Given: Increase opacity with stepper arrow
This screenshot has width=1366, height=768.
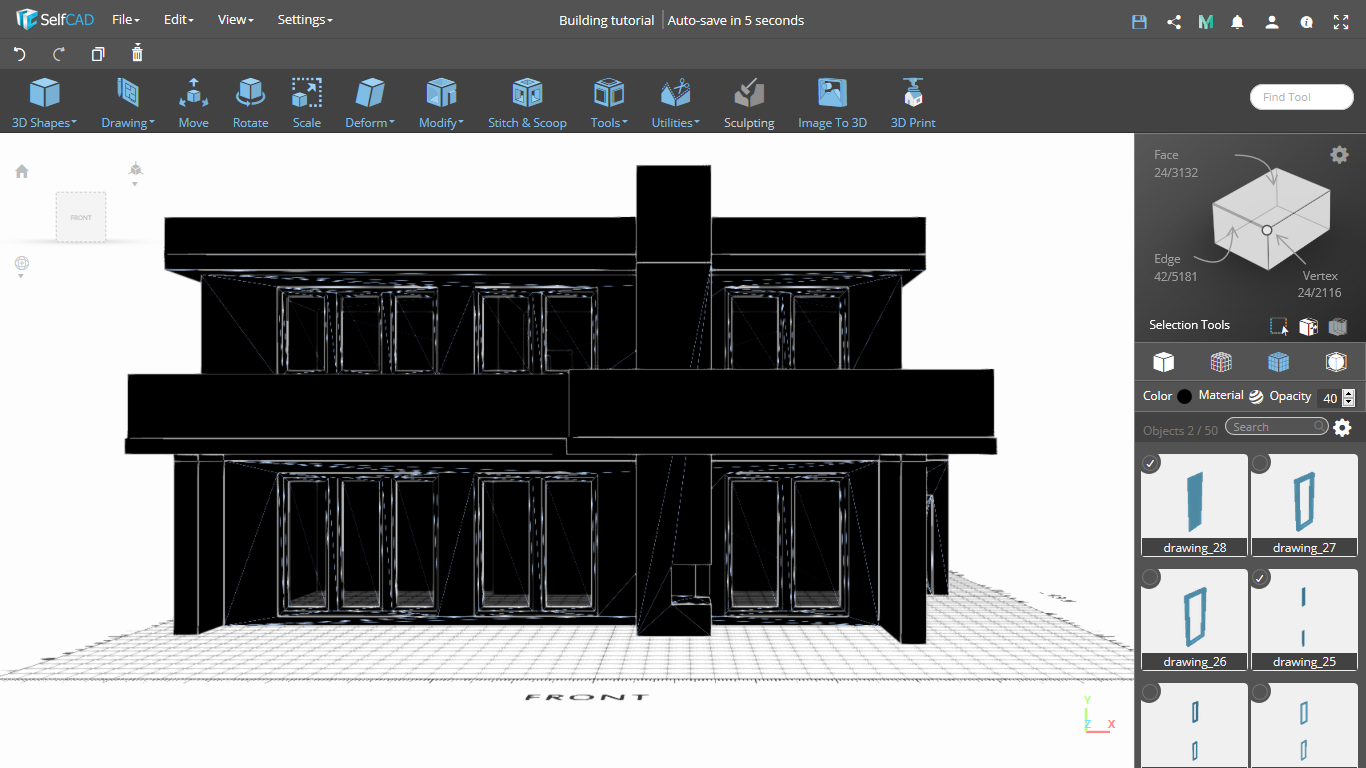Looking at the screenshot, I should (x=1348, y=393).
